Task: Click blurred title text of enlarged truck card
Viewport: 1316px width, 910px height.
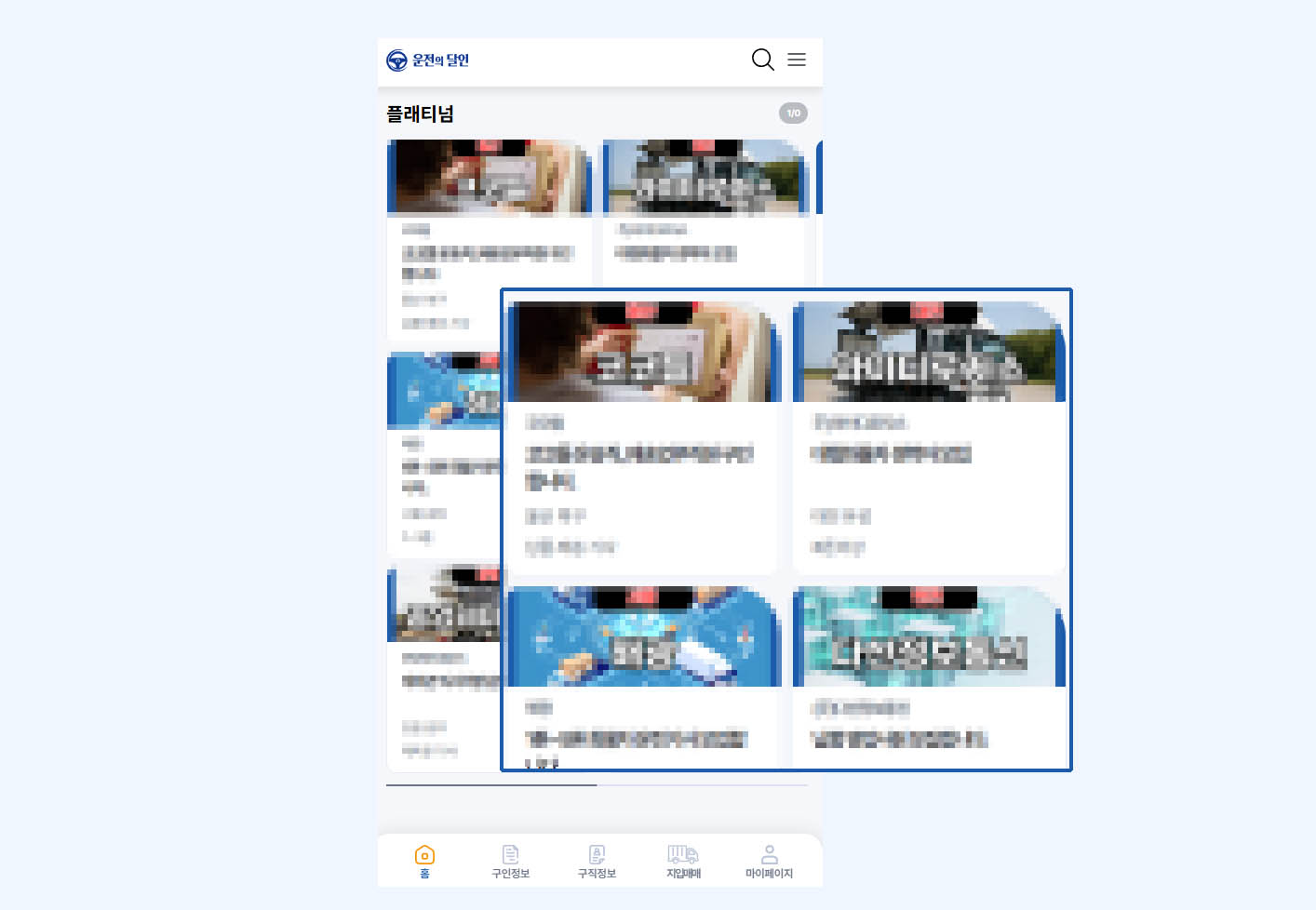Action: click(x=891, y=454)
